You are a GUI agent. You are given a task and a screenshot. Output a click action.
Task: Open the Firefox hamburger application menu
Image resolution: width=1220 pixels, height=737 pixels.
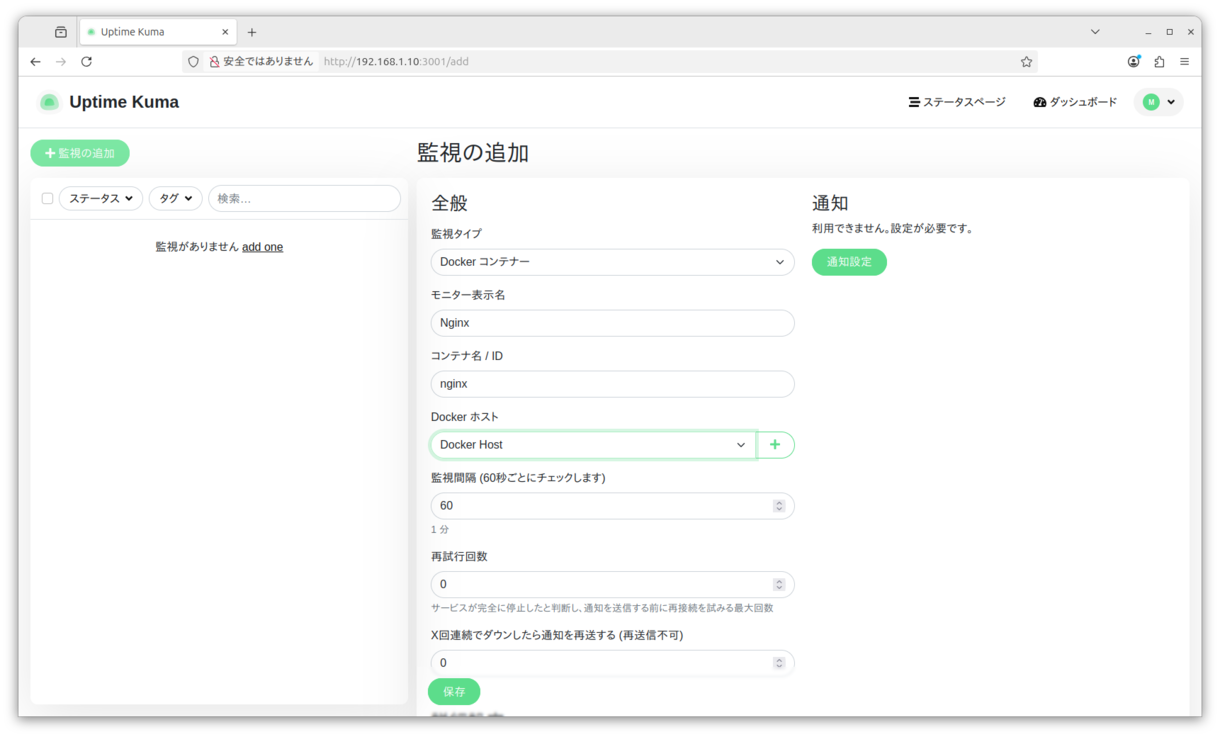pos(1184,62)
